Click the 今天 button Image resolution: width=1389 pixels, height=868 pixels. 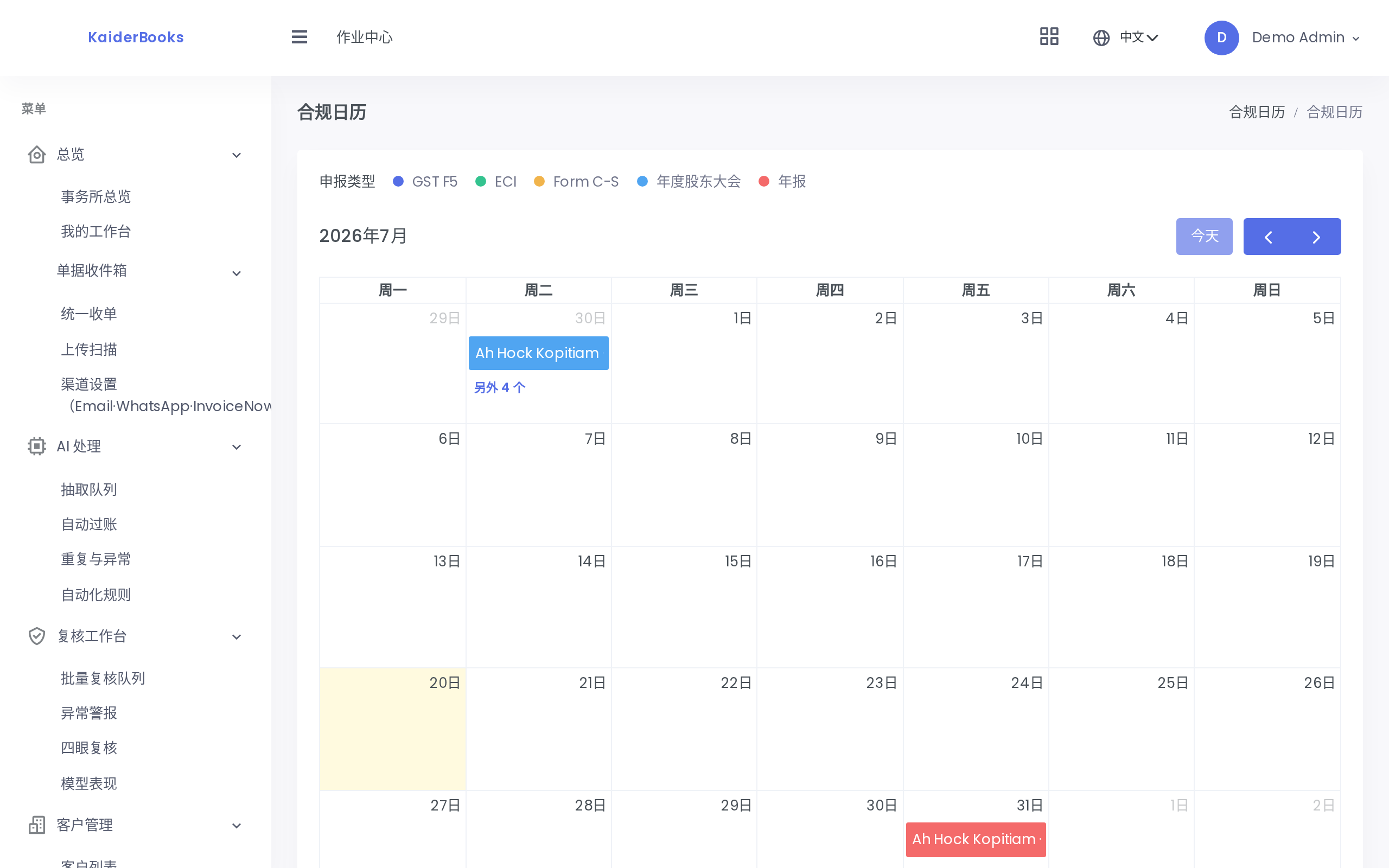(x=1204, y=237)
